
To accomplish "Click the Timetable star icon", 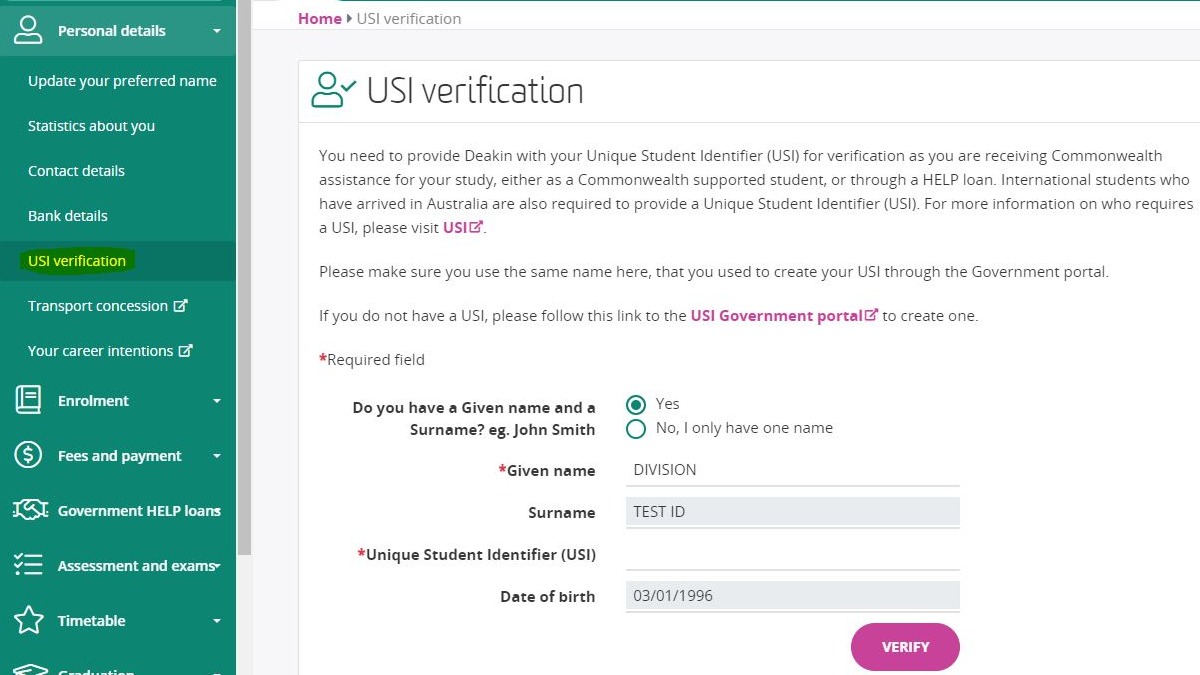I will tap(29, 620).
